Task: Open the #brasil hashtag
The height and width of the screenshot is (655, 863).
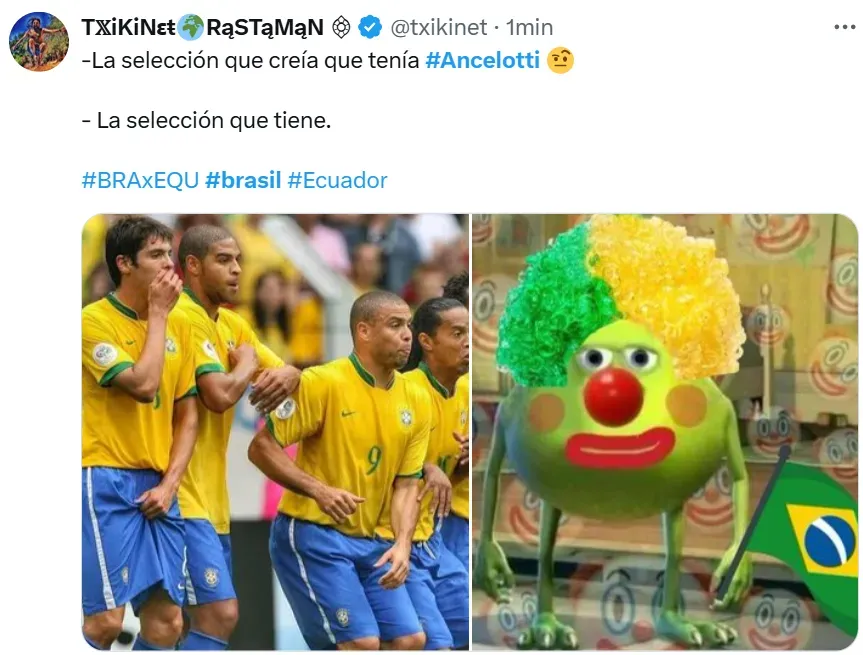Action: click(243, 180)
